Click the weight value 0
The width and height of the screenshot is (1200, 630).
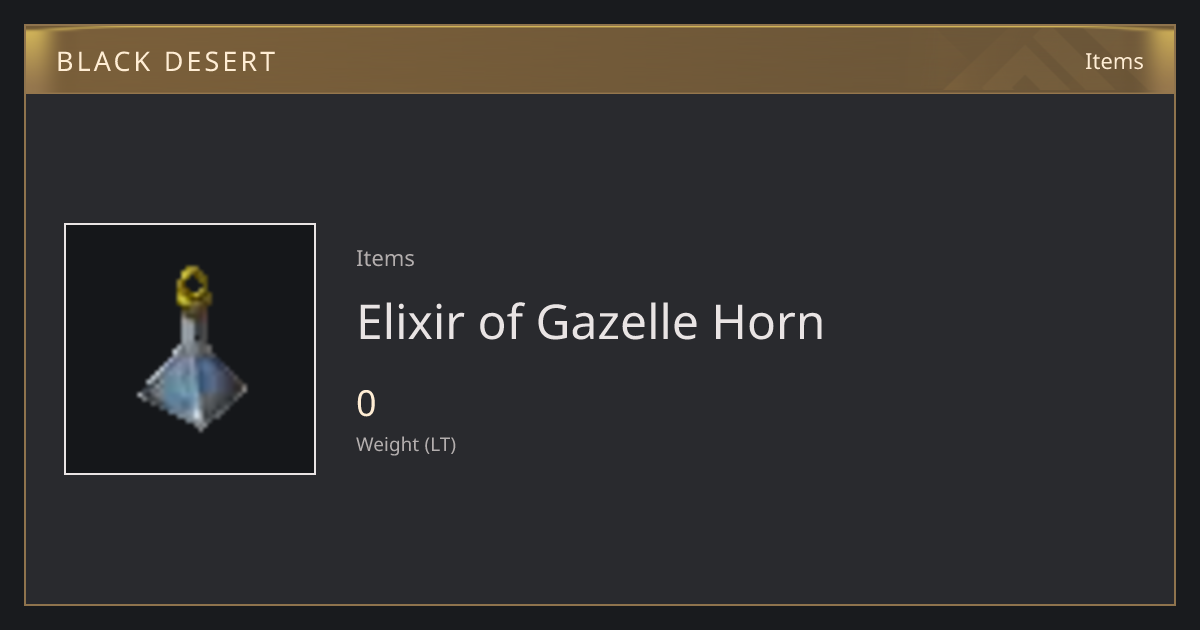pos(366,404)
